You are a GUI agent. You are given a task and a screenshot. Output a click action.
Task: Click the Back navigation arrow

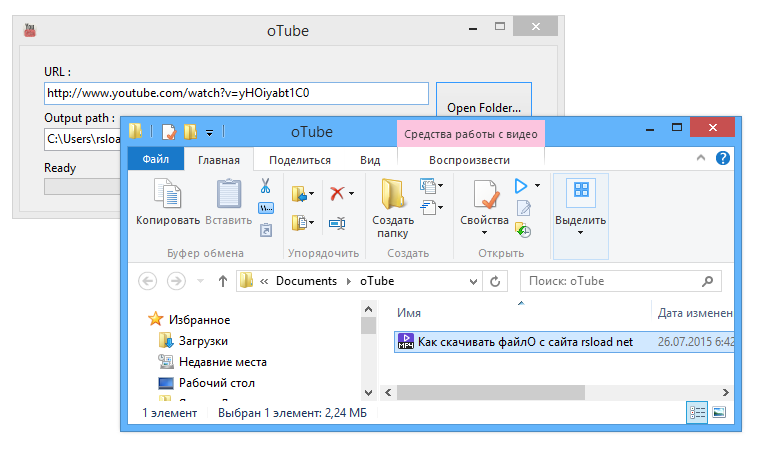tap(148, 281)
